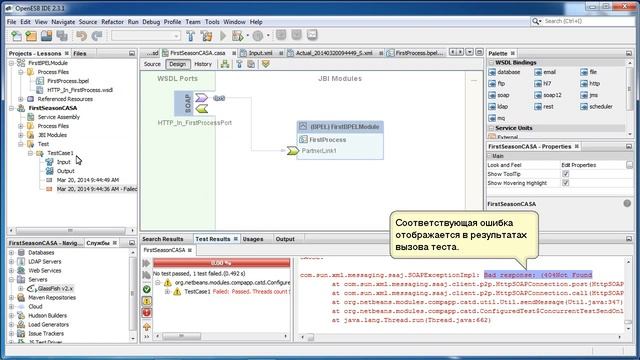Expand the Referenced Resources node

coord(21,99)
